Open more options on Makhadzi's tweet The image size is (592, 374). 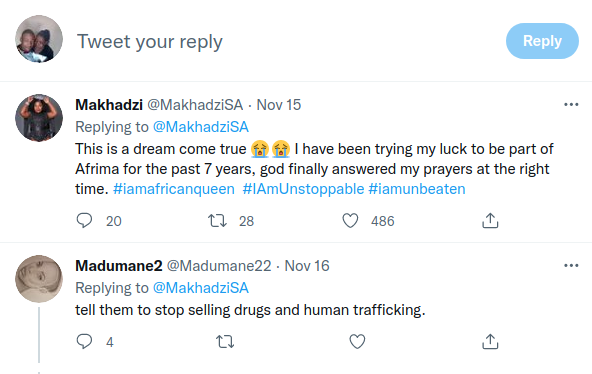point(571,105)
